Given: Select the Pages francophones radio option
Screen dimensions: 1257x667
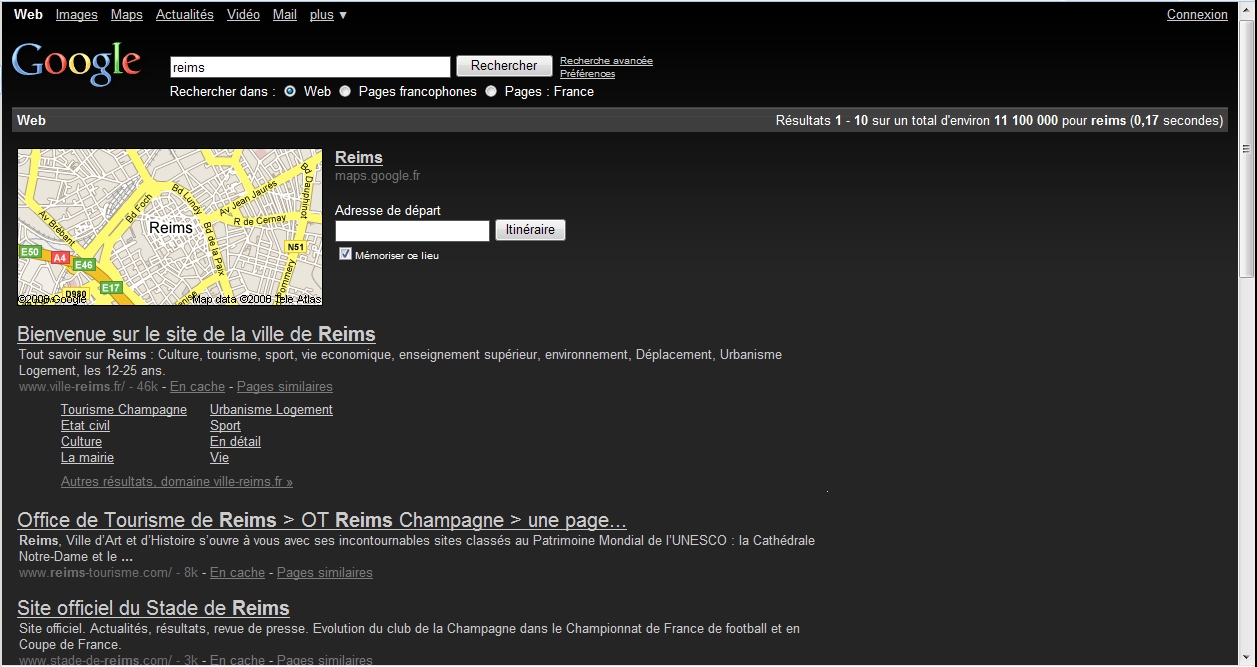Looking at the screenshot, I should click(345, 91).
